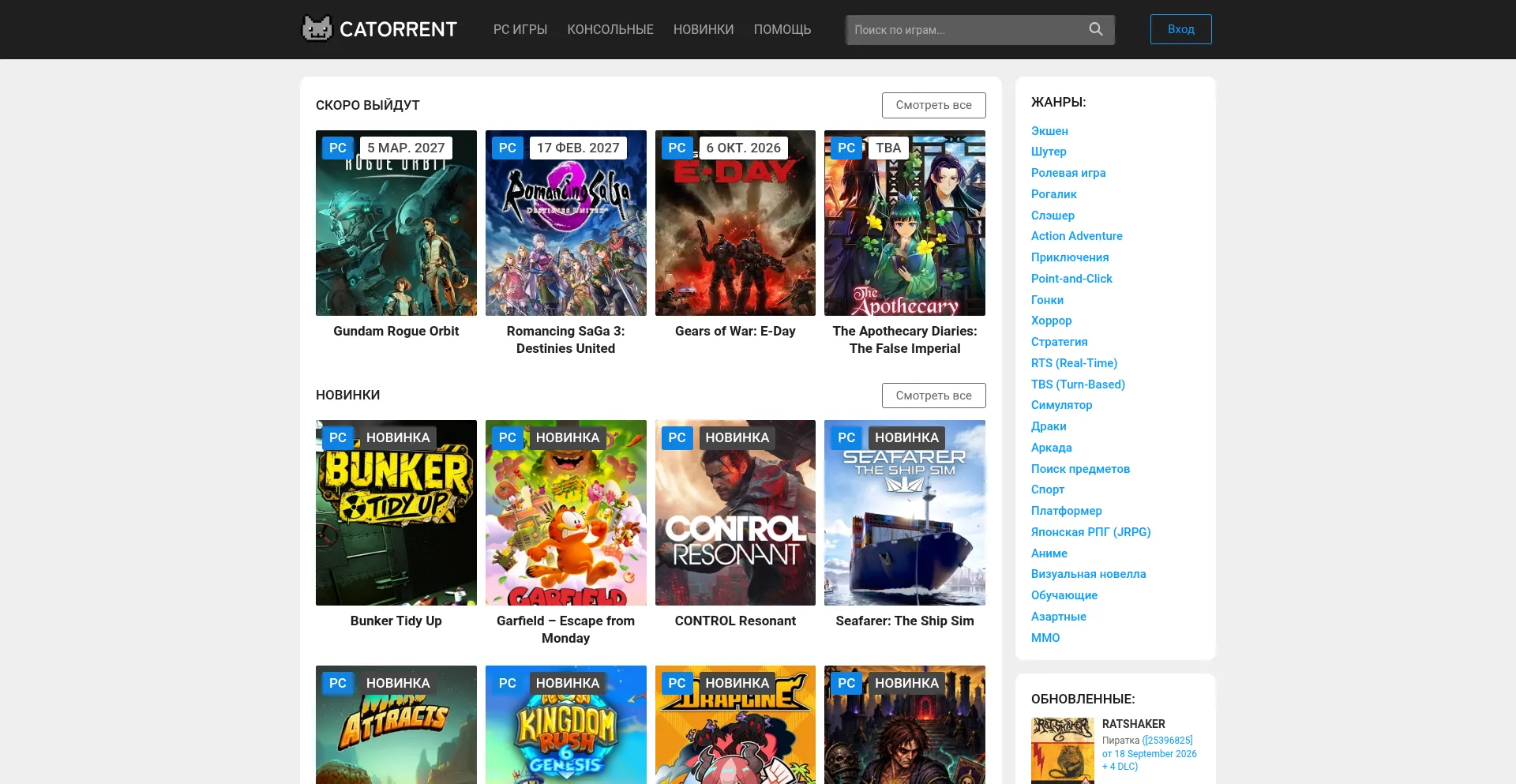The height and width of the screenshot is (784, 1516).
Task: Click the Bunker Tidy Up title link
Action: click(x=396, y=621)
